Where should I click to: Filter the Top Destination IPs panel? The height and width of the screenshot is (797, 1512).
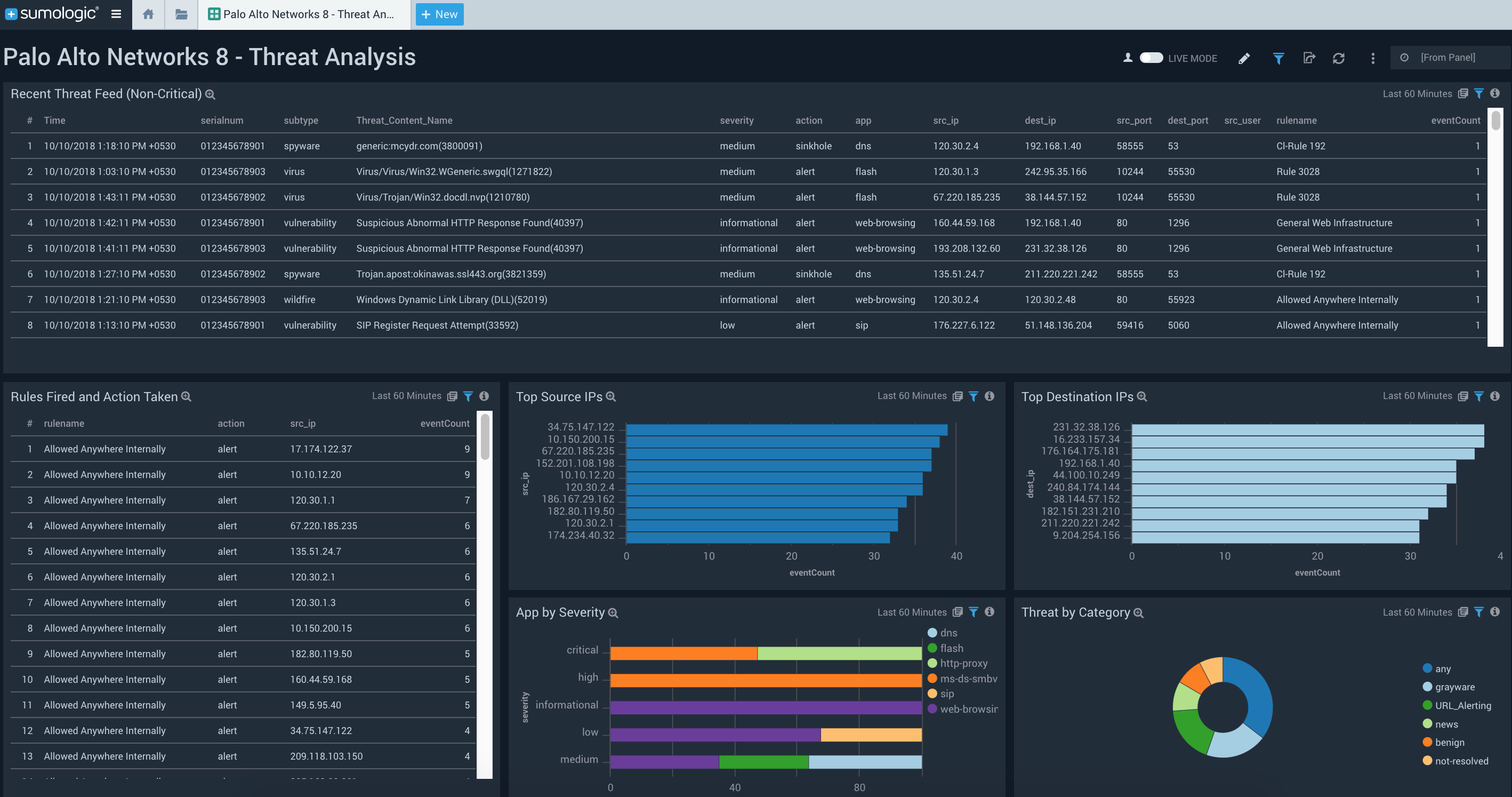1478,396
